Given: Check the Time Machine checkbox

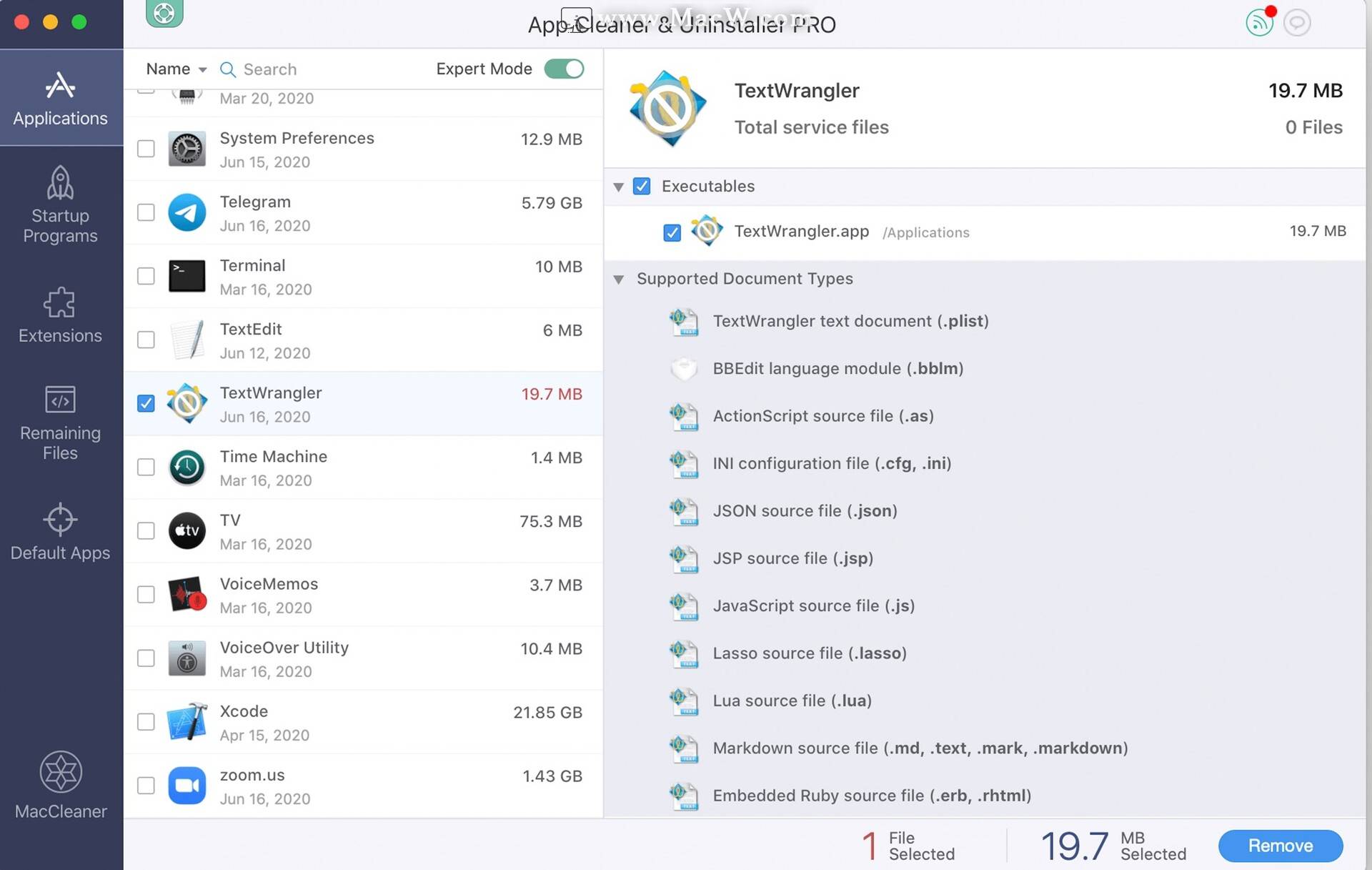Looking at the screenshot, I should point(146,467).
